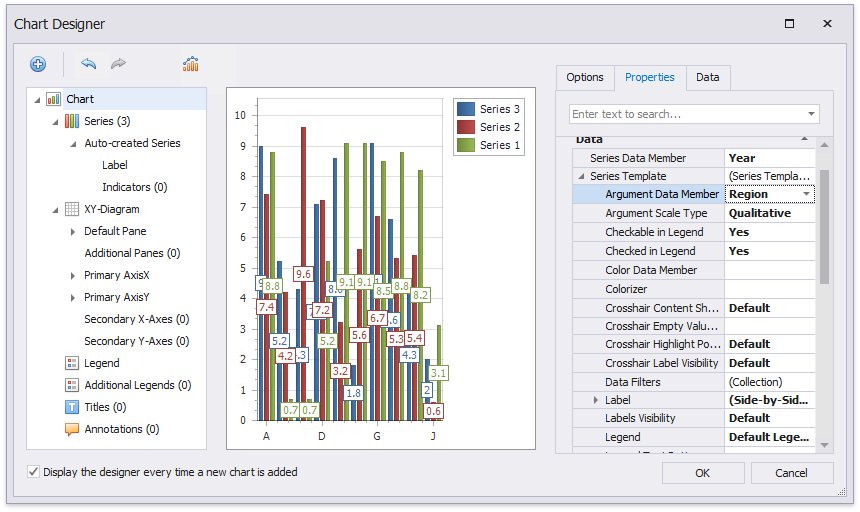This screenshot has height=512, width=860.
Task: Open the Argument Data Member dropdown
Action: pyautogui.click(x=806, y=194)
